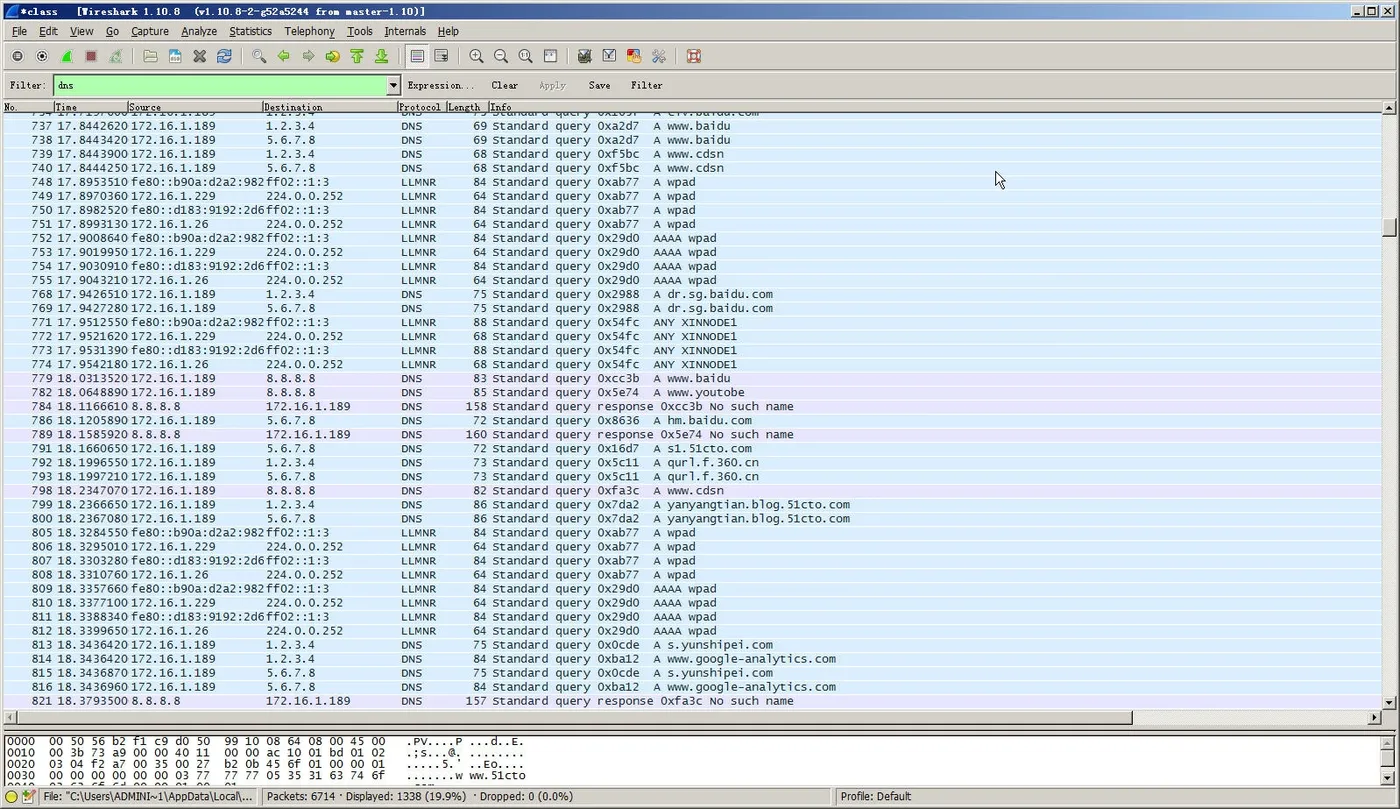Sort by the Destination column header

tap(330, 107)
